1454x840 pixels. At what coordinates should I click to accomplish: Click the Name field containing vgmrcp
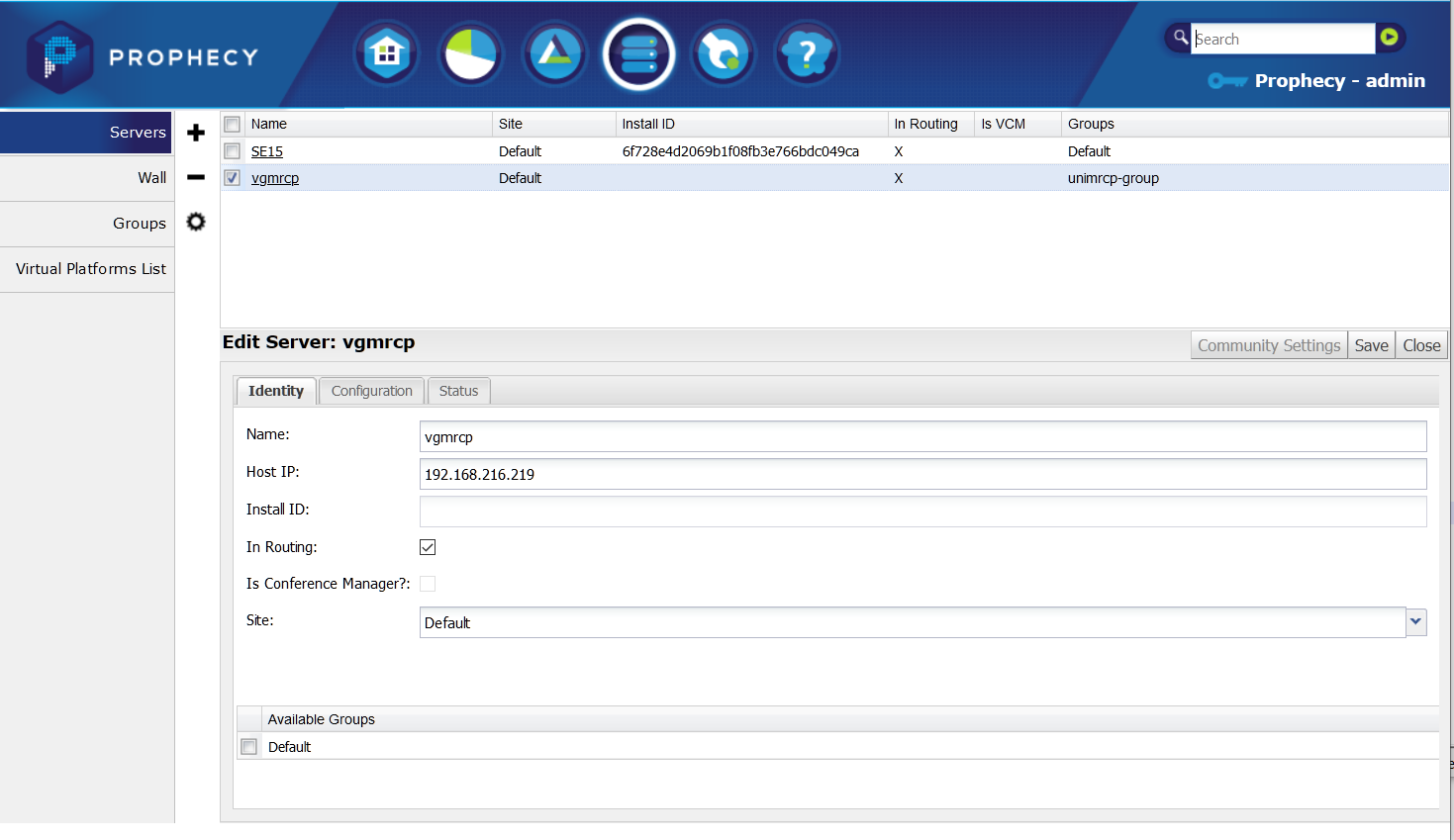(922, 436)
